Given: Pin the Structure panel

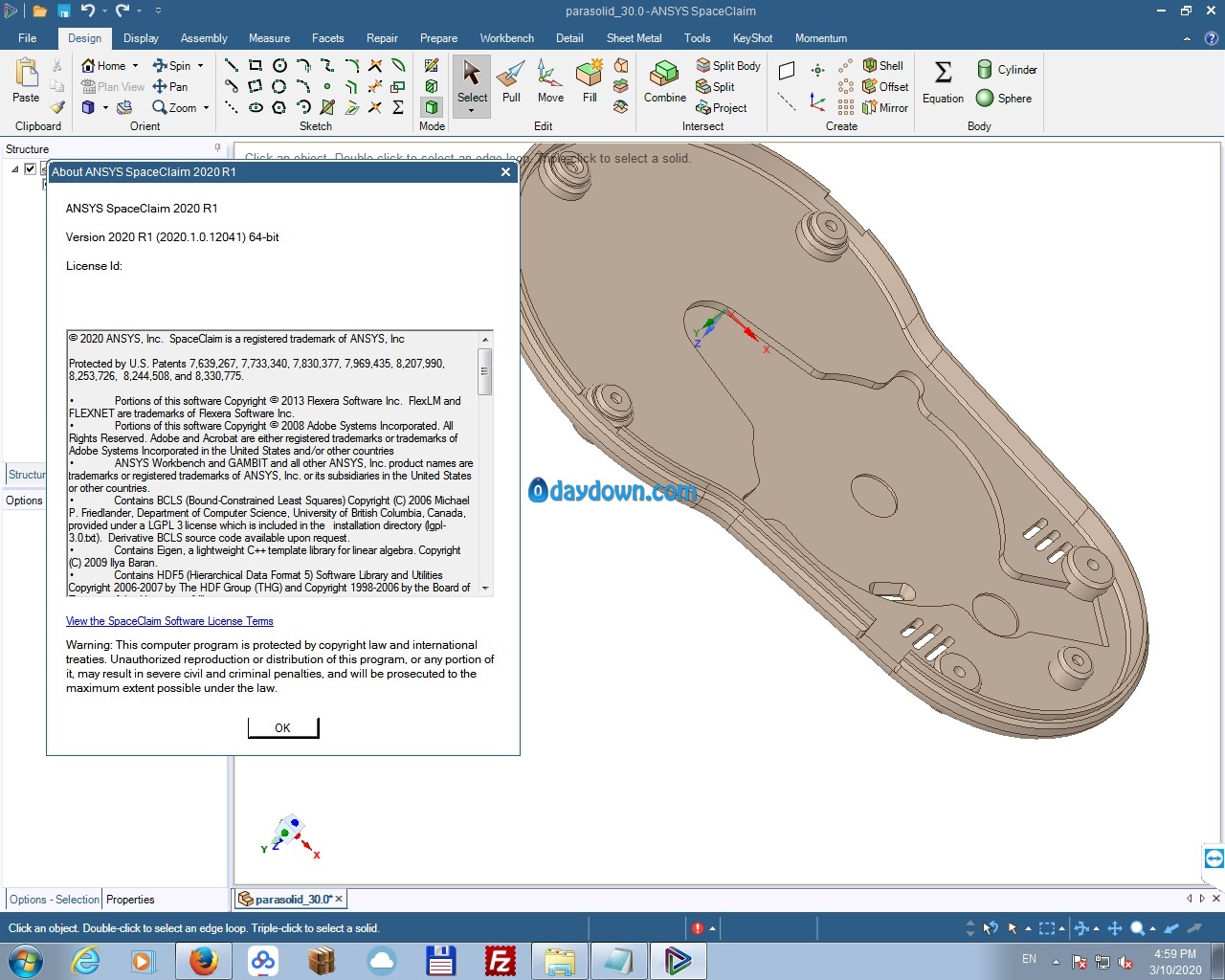Looking at the screenshot, I should (217, 148).
